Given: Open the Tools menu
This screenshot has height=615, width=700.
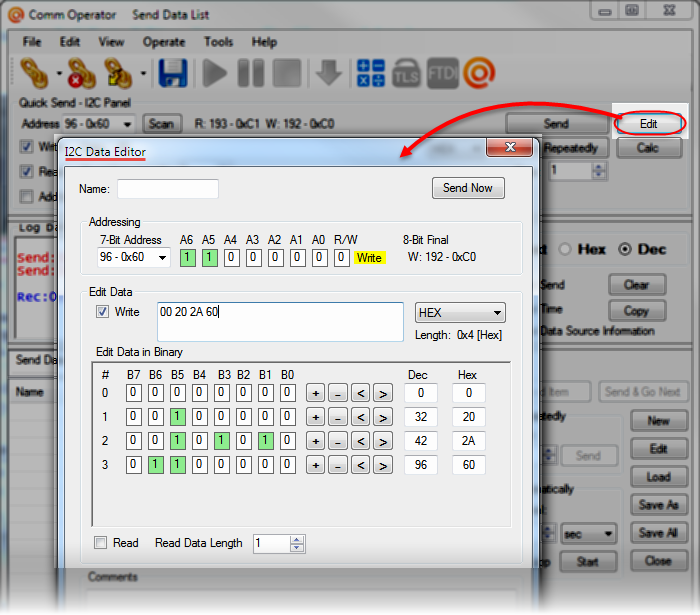Looking at the screenshot, I should [219, 42].
